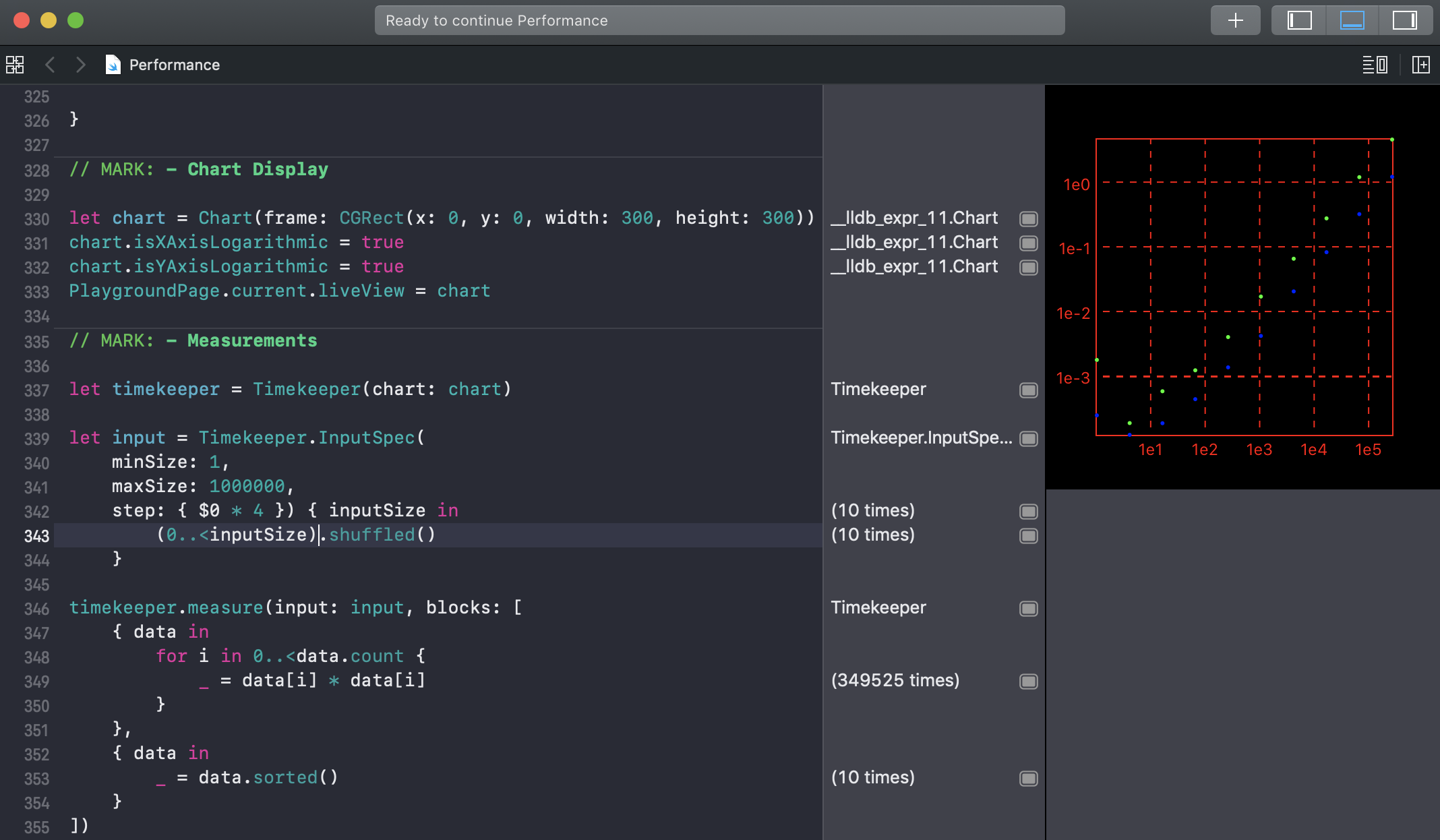
Task: Open editor options lines icon
Action: coord(1375,65)
